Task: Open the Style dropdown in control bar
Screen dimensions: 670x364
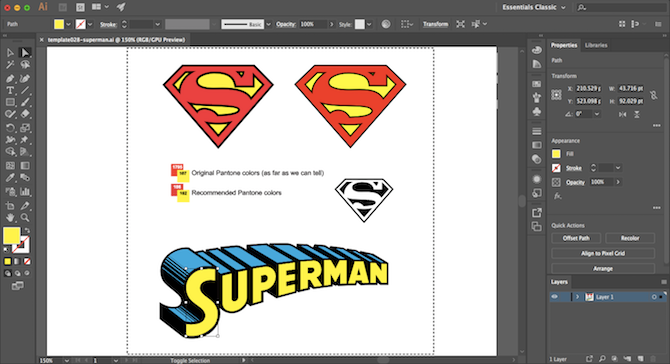Action: tap(369, 24)
